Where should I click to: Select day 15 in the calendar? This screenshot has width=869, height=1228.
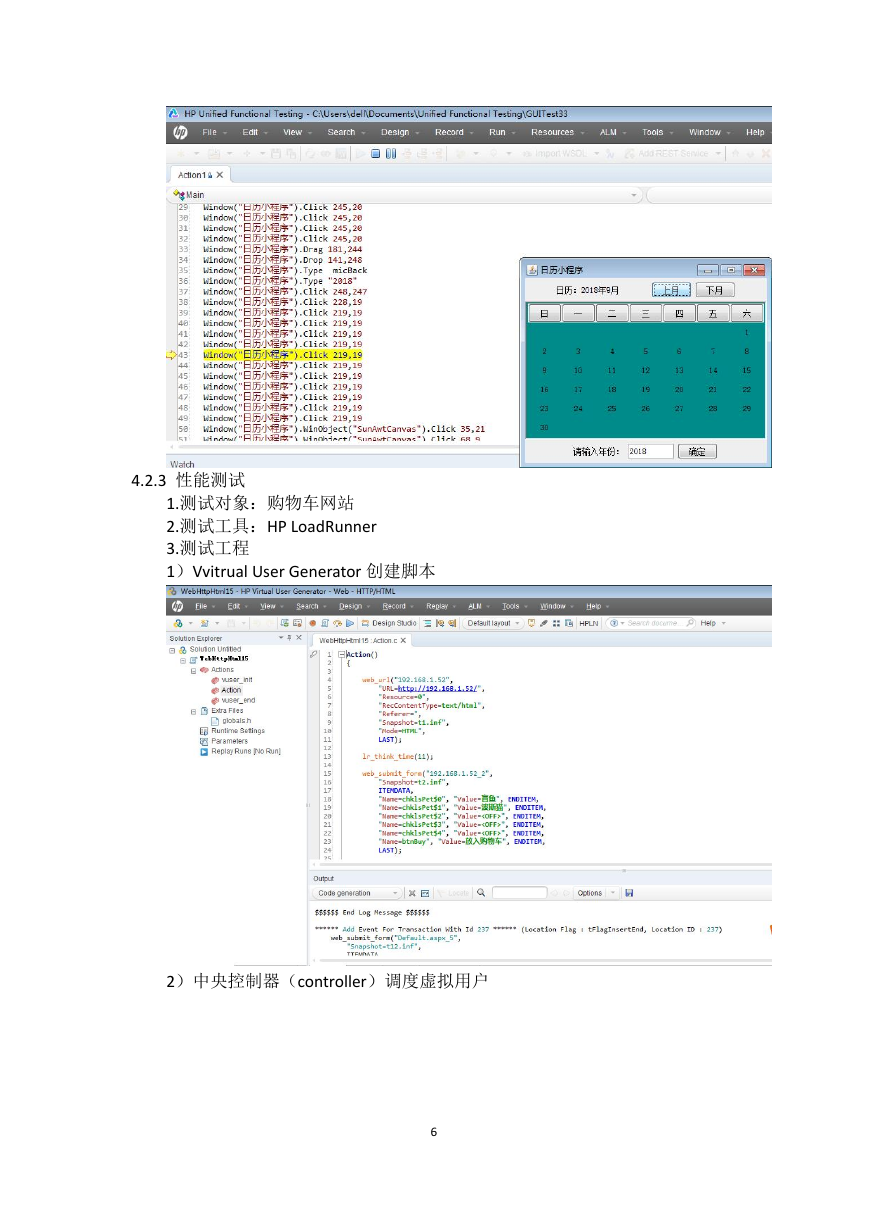coord(746,370)
